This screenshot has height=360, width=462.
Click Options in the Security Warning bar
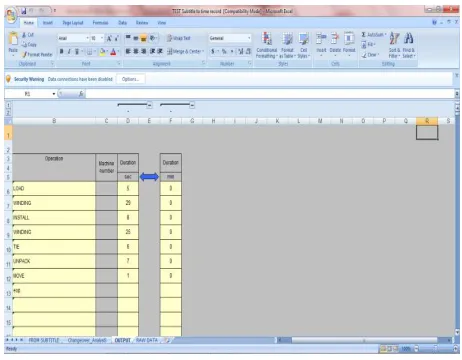(x=130, y=79)
